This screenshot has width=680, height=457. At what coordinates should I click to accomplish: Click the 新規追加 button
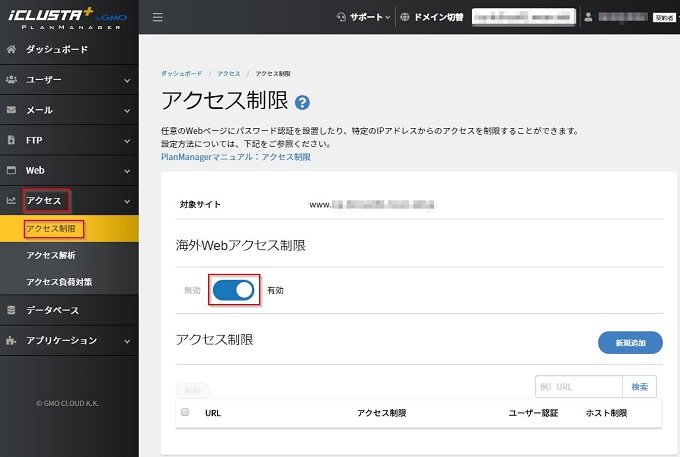coord(630,343)
